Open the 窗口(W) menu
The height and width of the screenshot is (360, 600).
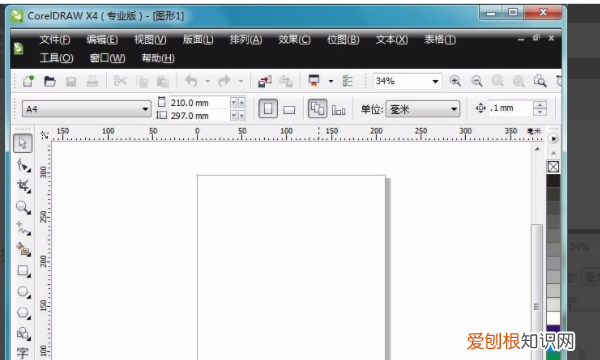click(x=107, y=58)
